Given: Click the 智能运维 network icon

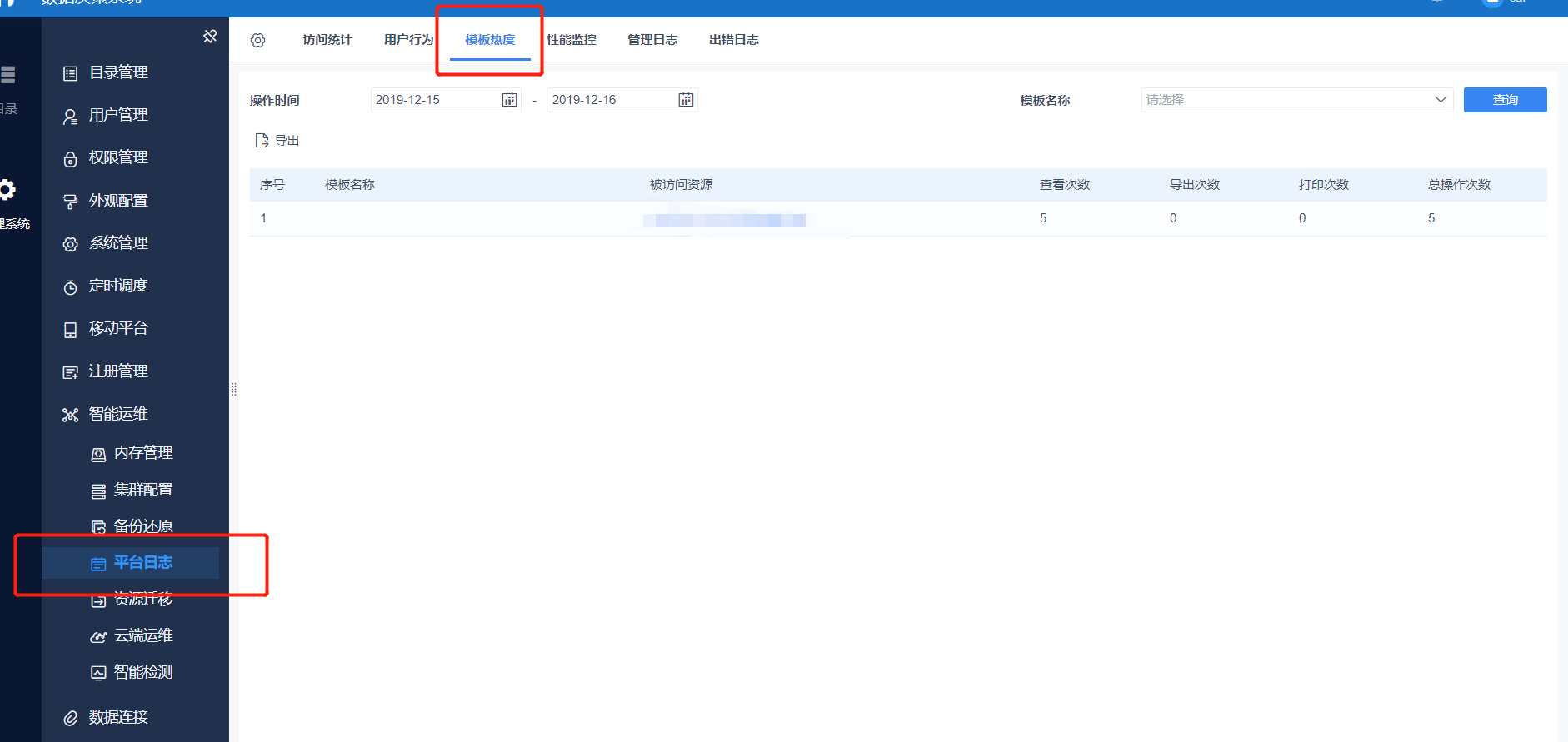Looking at the screenshot, I should 71,415.
